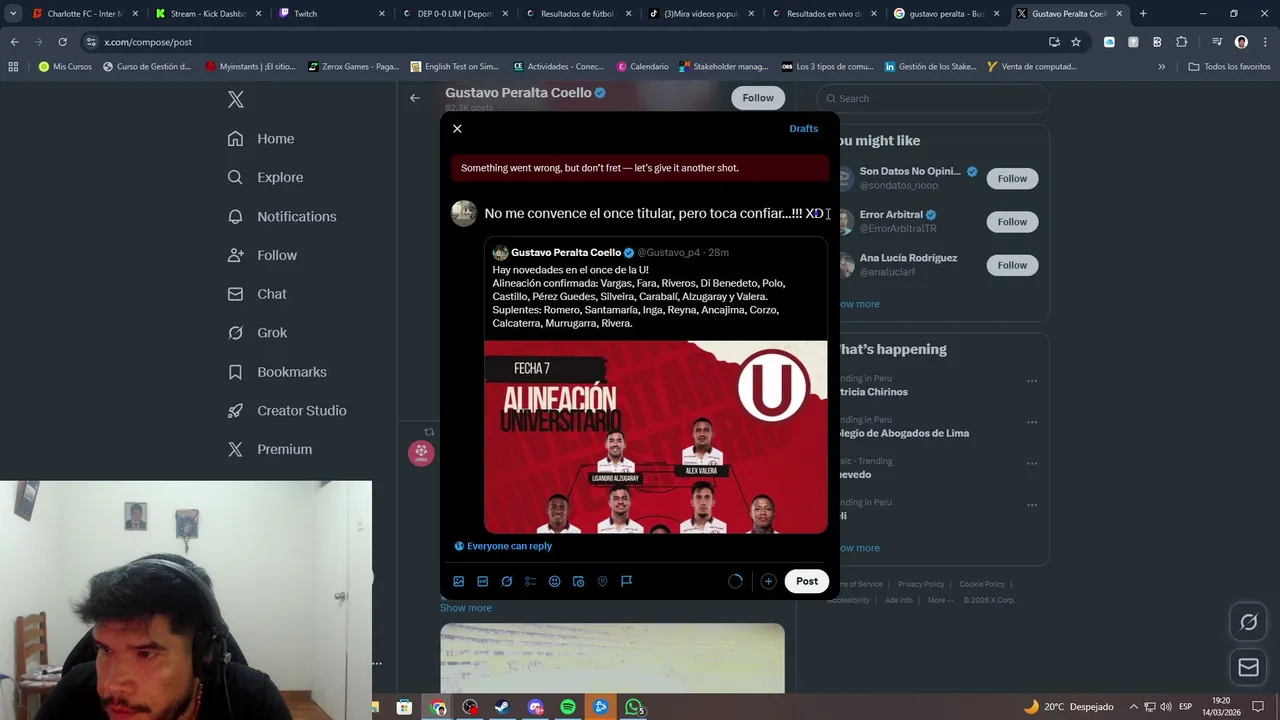The width and height of the screenshot is (1280, 720).
Task: Open the Chrome extensions puzzle icon
Action: 1182,42
